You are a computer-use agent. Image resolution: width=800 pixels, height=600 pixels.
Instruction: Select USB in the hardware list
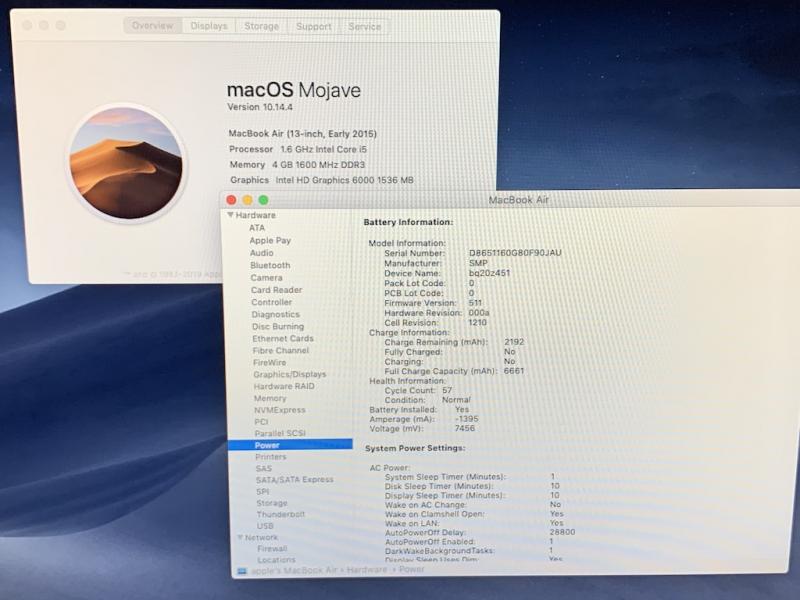tap(265, 526)
